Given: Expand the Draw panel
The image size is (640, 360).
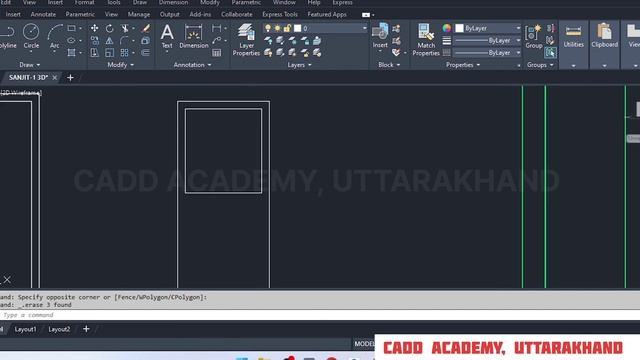Looking at the screenshot, I should (30, 65).
